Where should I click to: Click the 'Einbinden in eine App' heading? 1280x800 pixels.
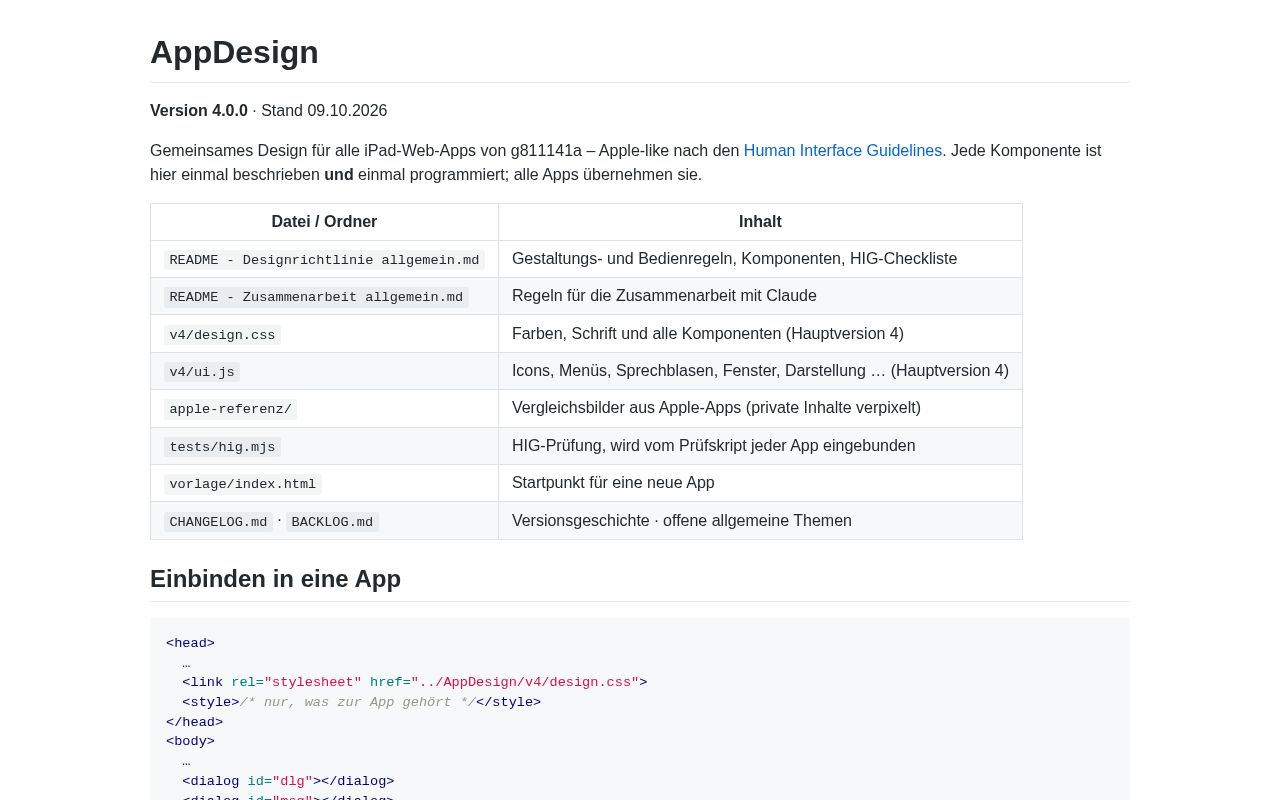tap(275, 579)
